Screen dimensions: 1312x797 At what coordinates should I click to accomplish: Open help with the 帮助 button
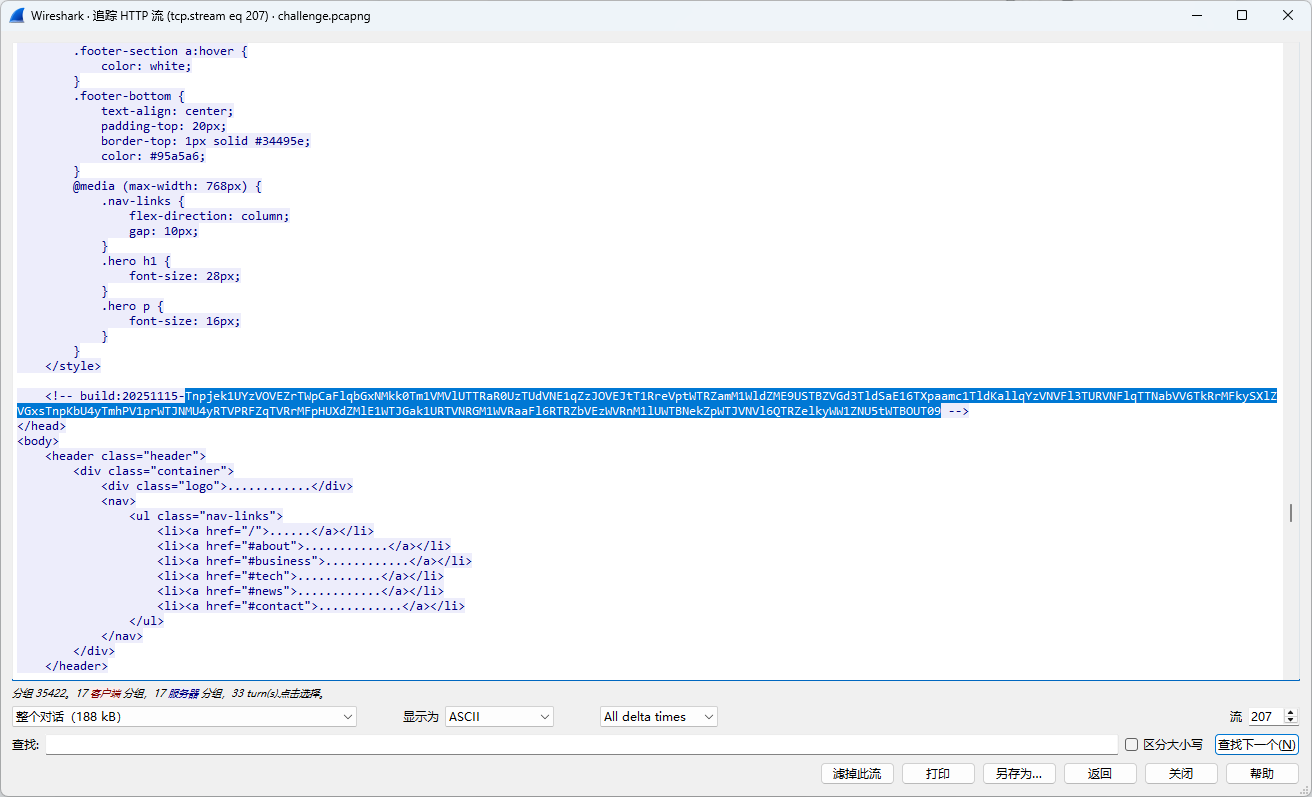[1261, 774]
